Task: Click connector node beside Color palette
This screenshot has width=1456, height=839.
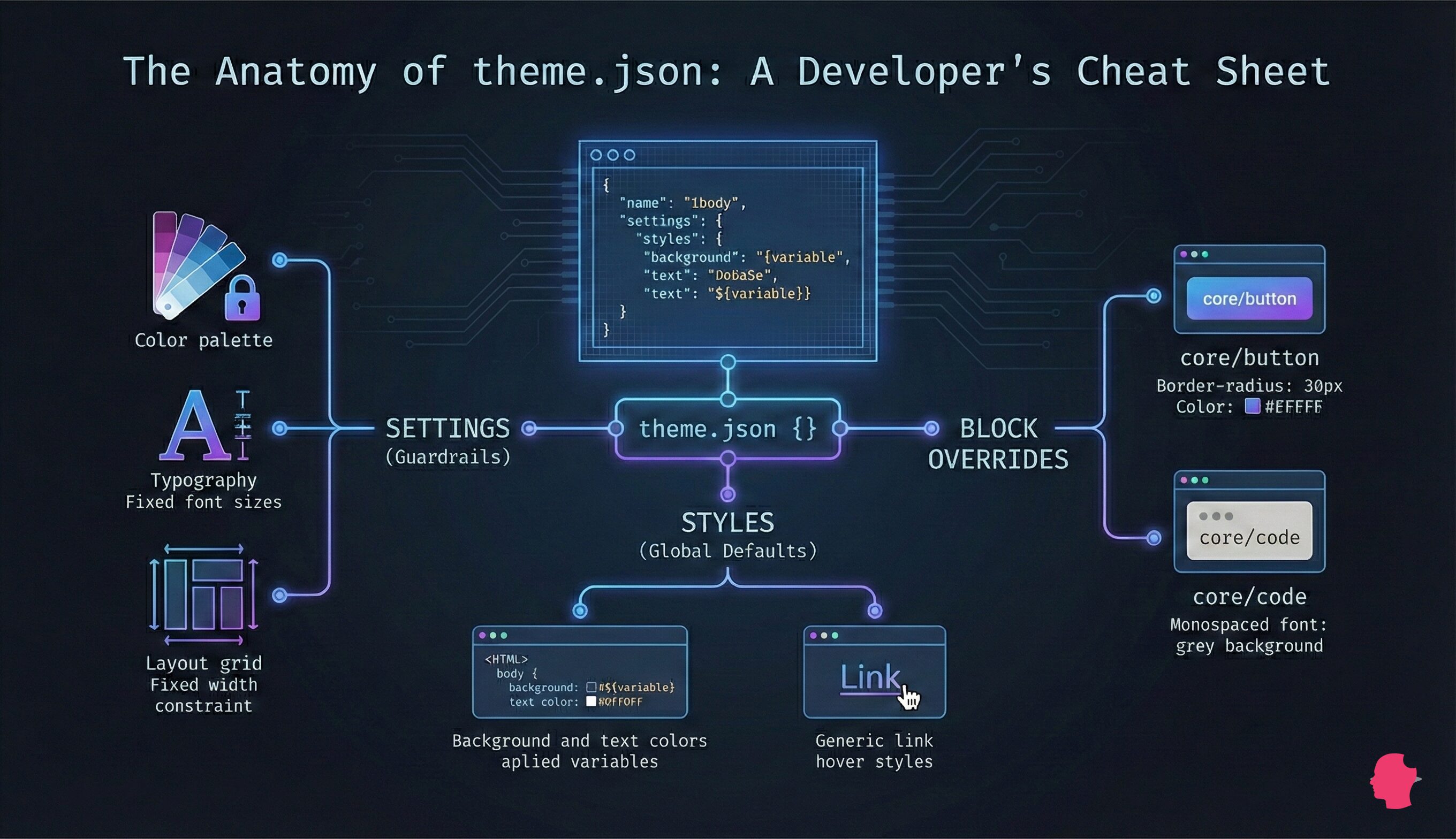Action: 279,260
